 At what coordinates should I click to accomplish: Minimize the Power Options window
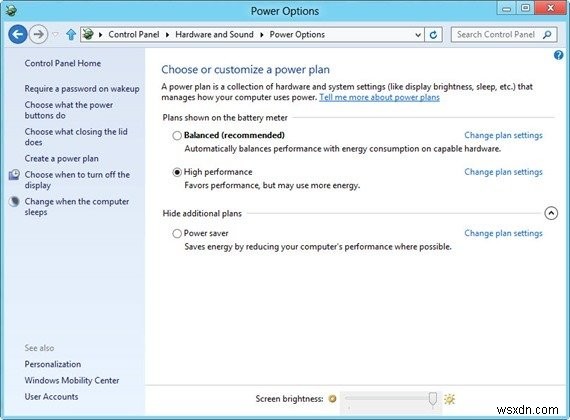click(x=507, y=9)
